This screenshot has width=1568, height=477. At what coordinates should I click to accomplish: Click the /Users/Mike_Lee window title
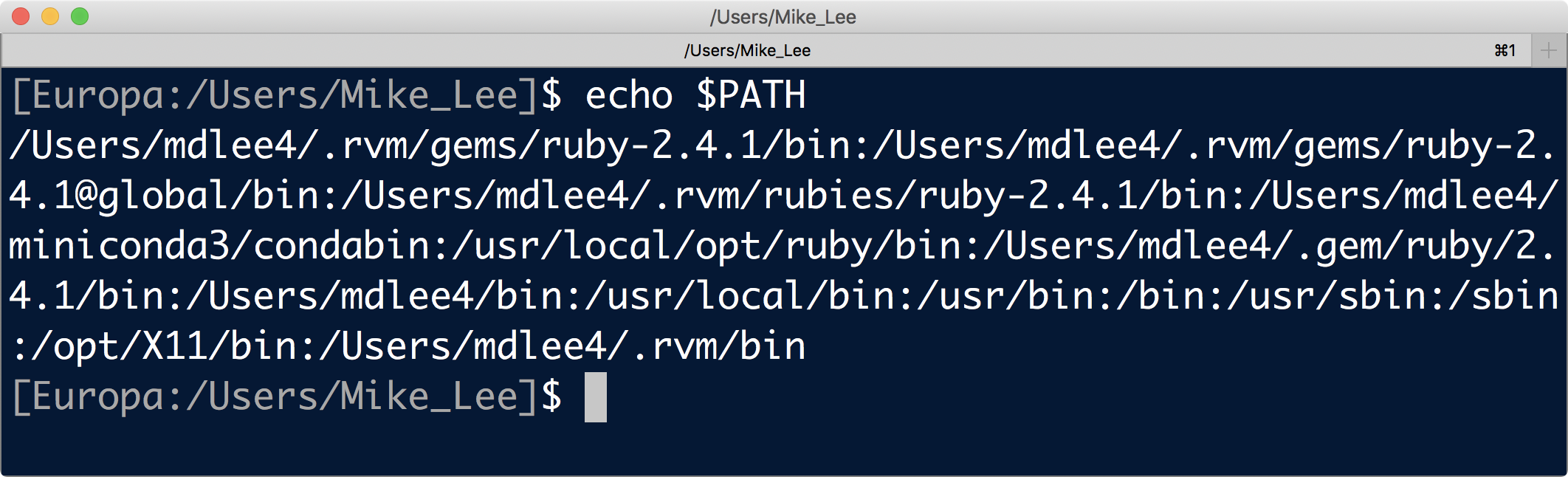(x=783, y=16)
